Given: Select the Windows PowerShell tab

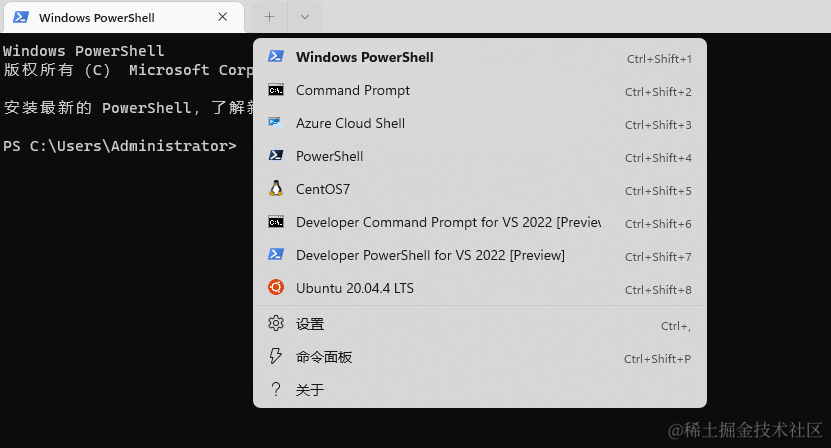Looking at the screenshot, I should (123, 17).
